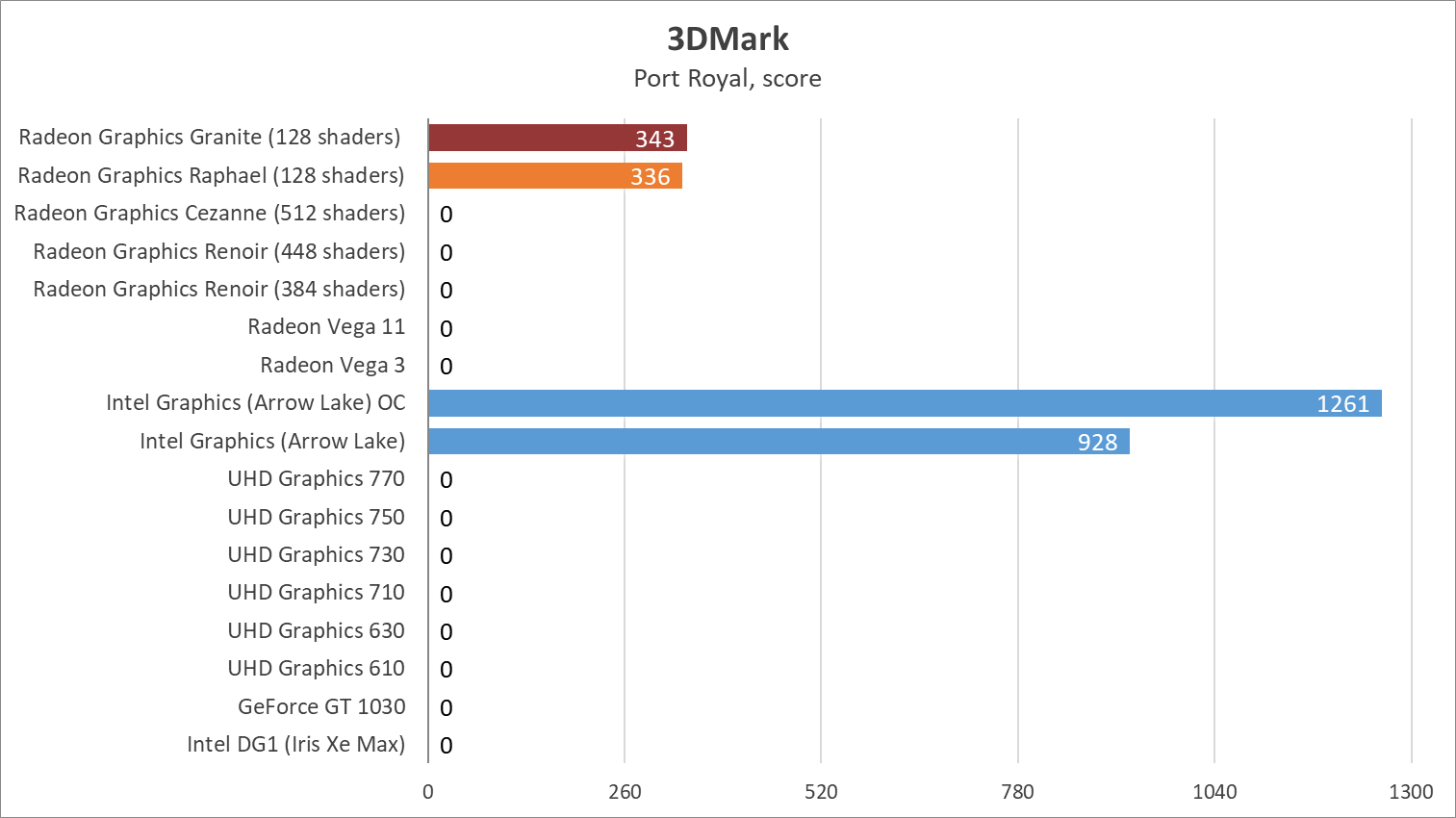Click the Radeon Vega 11 axis label

tap(326, 327)
